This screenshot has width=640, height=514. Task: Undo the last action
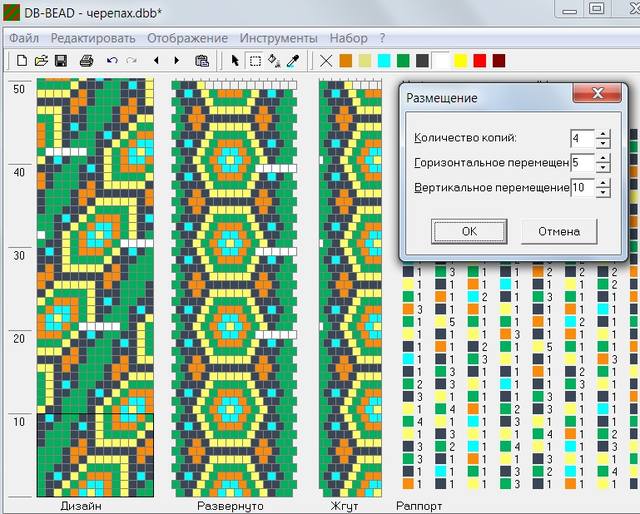[111, 61]
